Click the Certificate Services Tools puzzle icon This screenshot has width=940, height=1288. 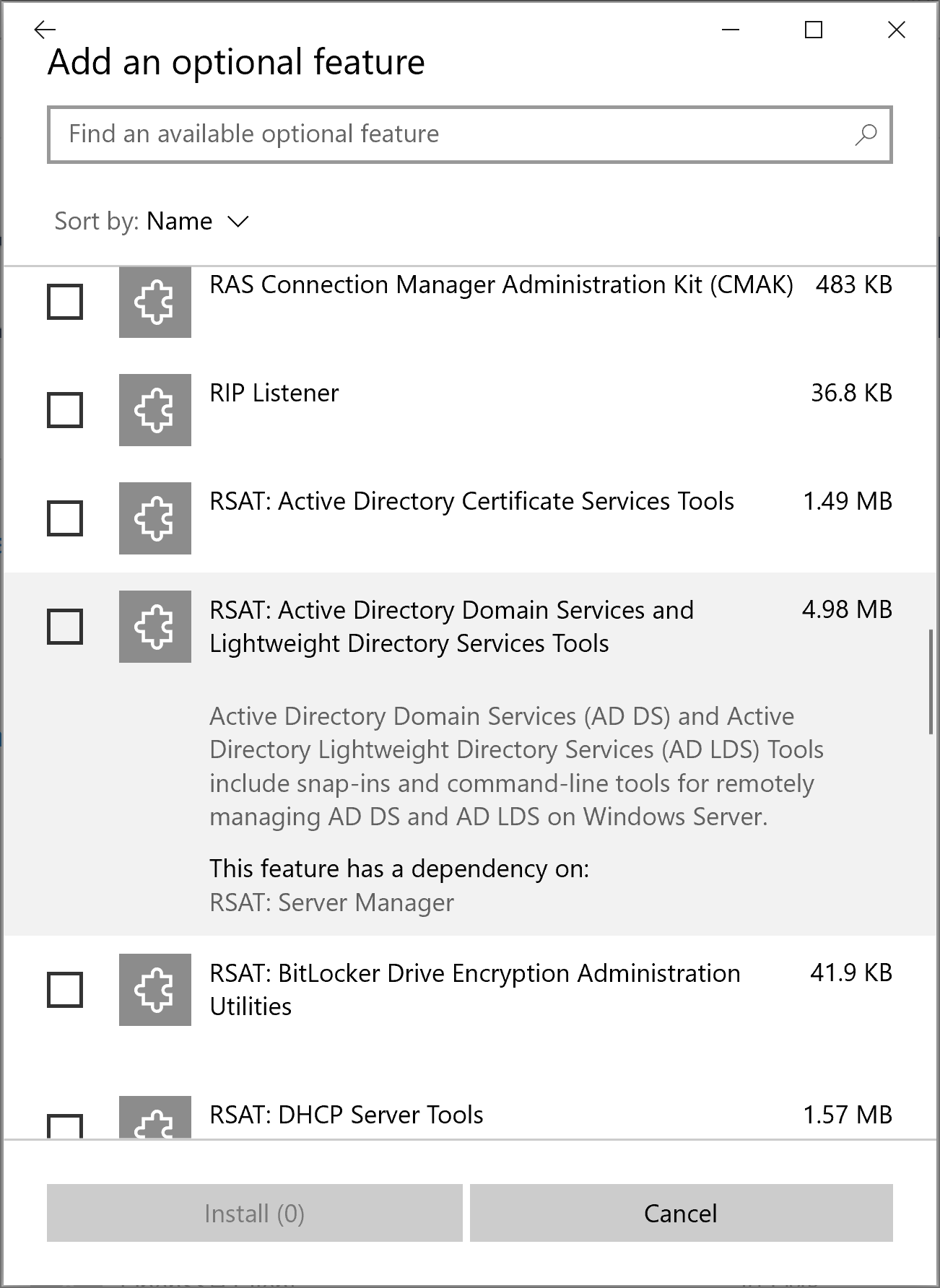[x=155, y=518]
